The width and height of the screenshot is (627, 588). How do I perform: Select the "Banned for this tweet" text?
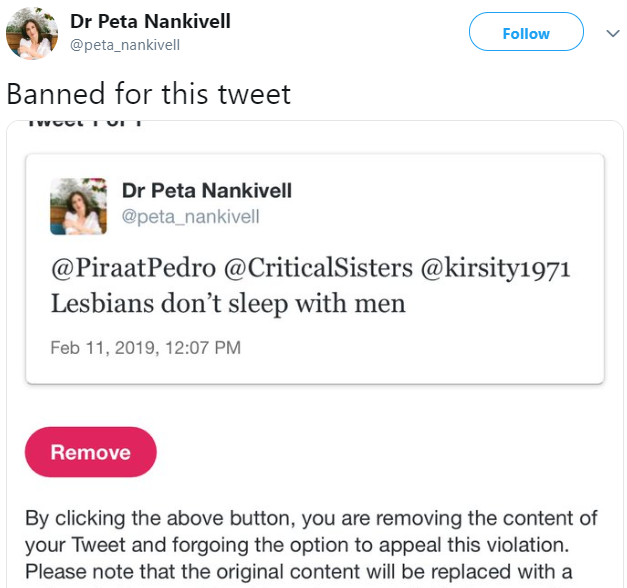[148, 94]
